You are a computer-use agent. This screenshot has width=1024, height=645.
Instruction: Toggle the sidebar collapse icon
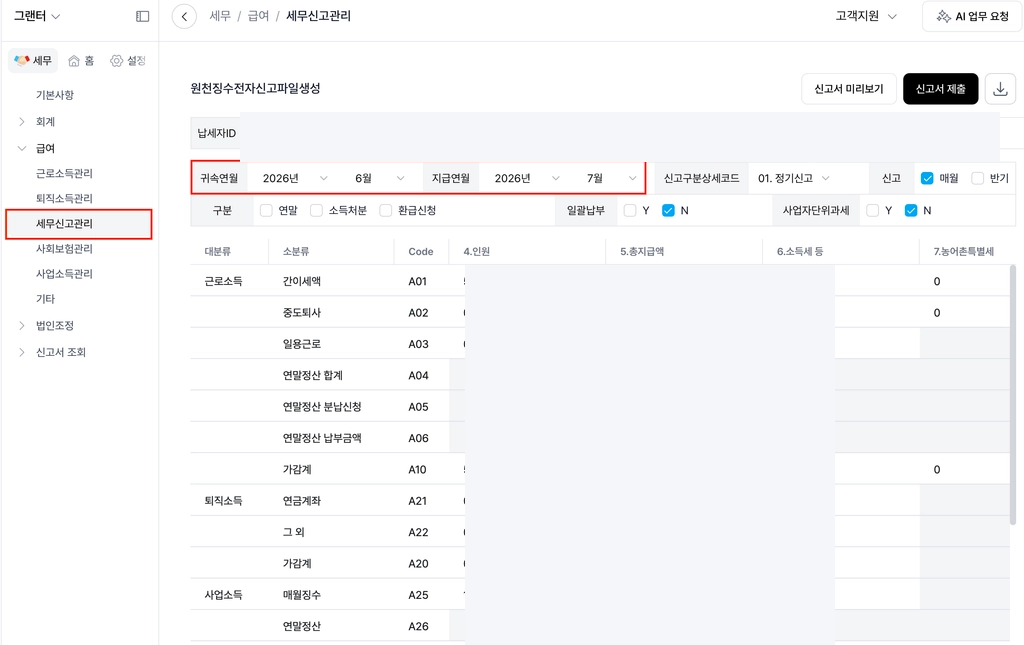[142, 16]
